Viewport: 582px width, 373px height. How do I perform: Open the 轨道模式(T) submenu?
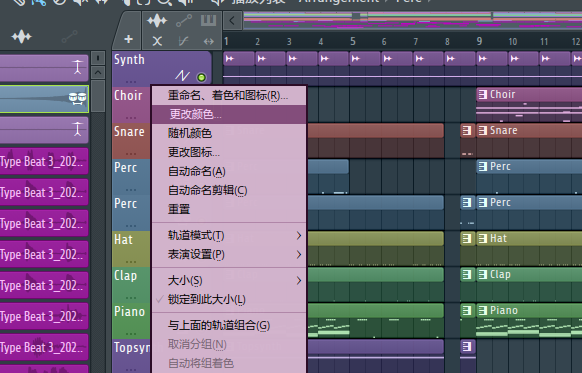point(229,236)
